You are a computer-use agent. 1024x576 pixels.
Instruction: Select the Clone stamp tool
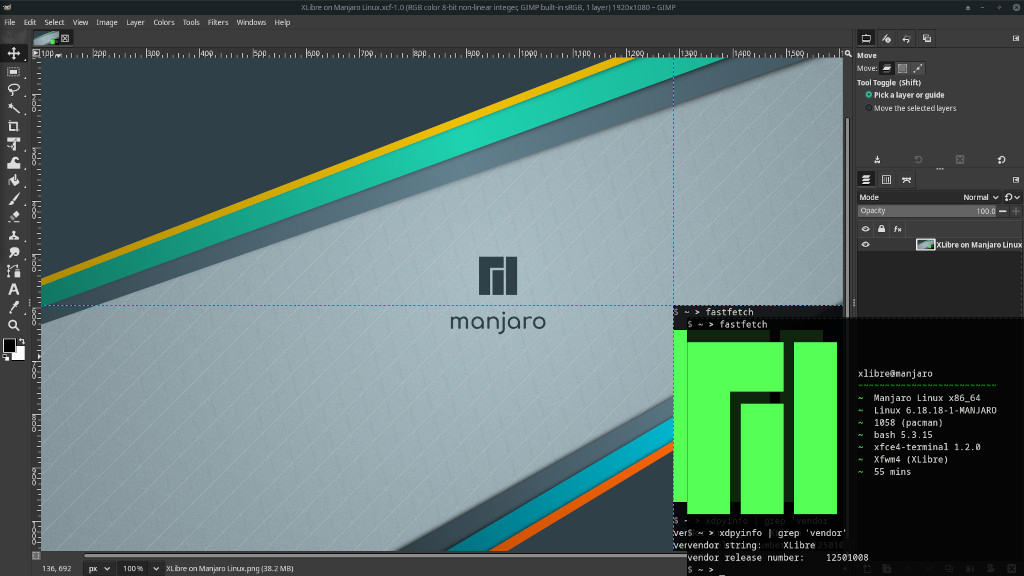(14, 235)
